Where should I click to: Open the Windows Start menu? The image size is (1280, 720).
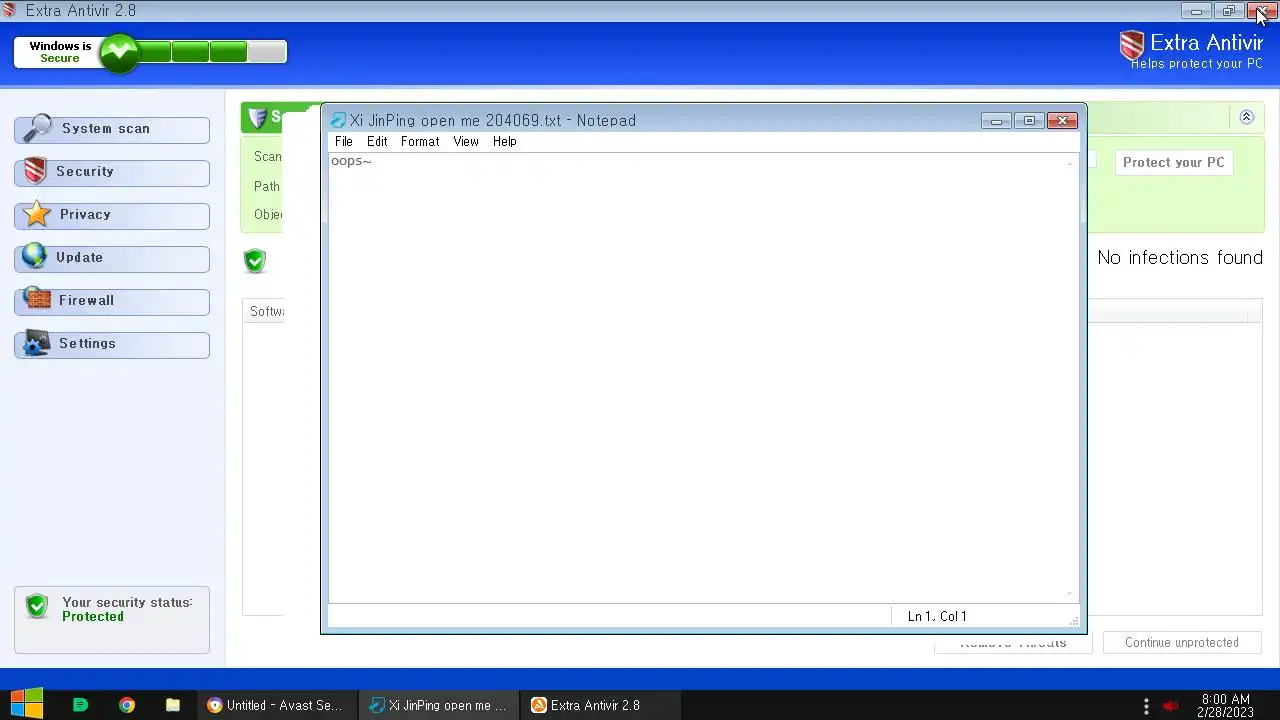click(27, 704)
